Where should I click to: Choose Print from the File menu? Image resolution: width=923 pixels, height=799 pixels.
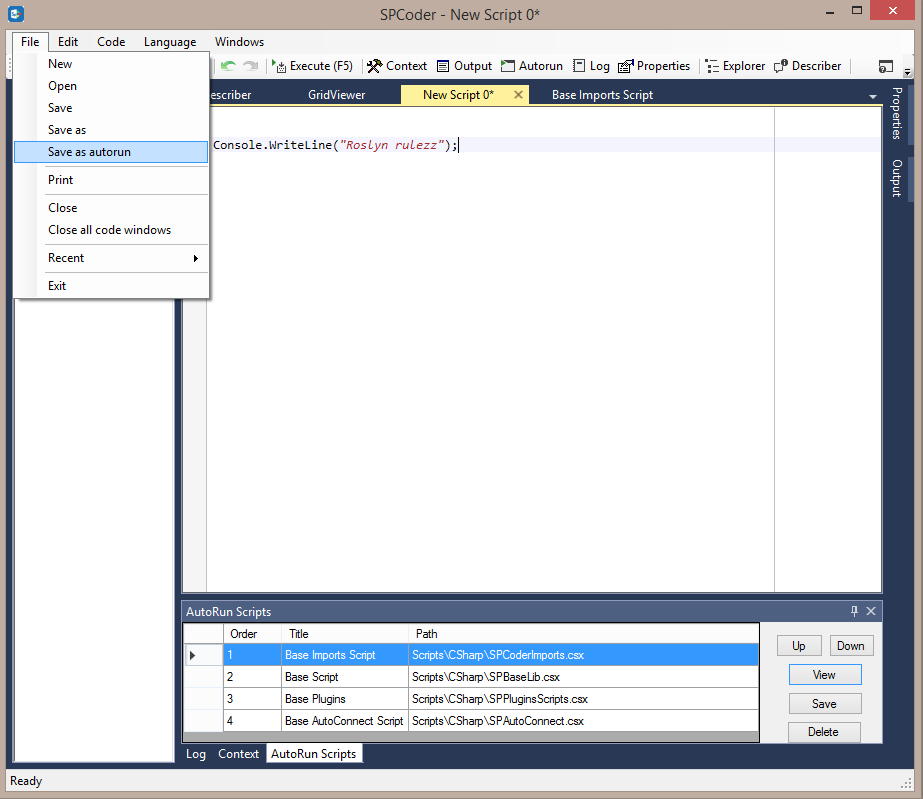point(111,180)
